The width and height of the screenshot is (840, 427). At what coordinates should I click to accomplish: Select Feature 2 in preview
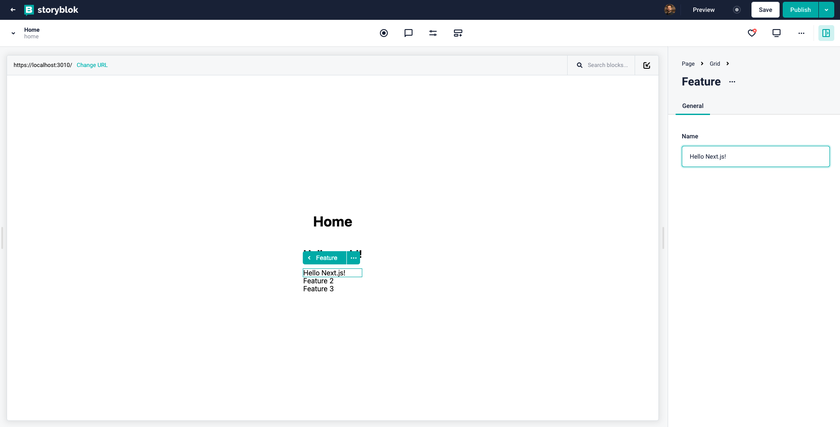click(318, 281)
